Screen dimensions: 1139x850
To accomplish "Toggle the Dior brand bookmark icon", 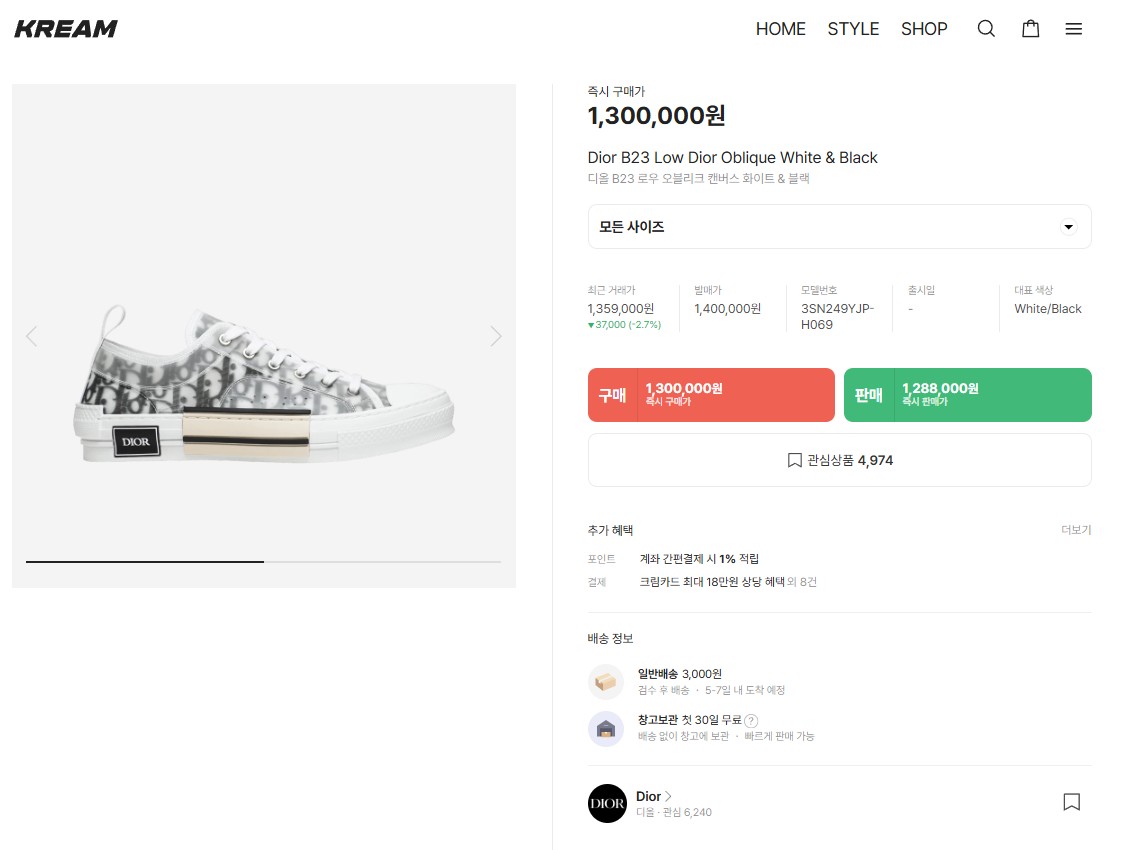I will click(1071, 802).
